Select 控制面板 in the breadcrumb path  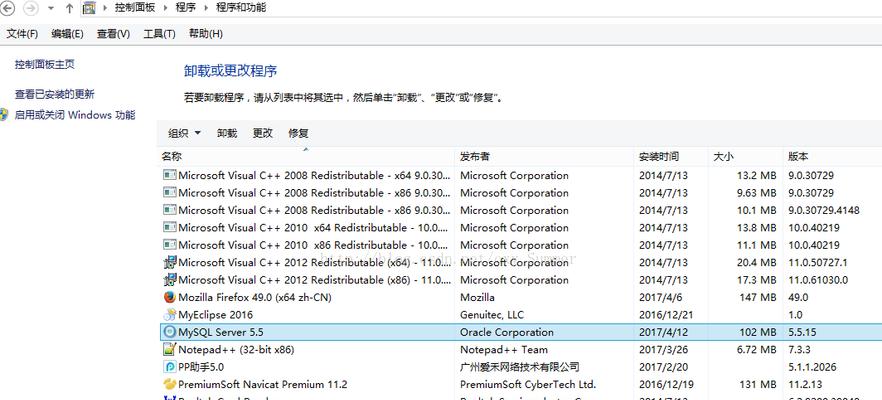point(133,8)
